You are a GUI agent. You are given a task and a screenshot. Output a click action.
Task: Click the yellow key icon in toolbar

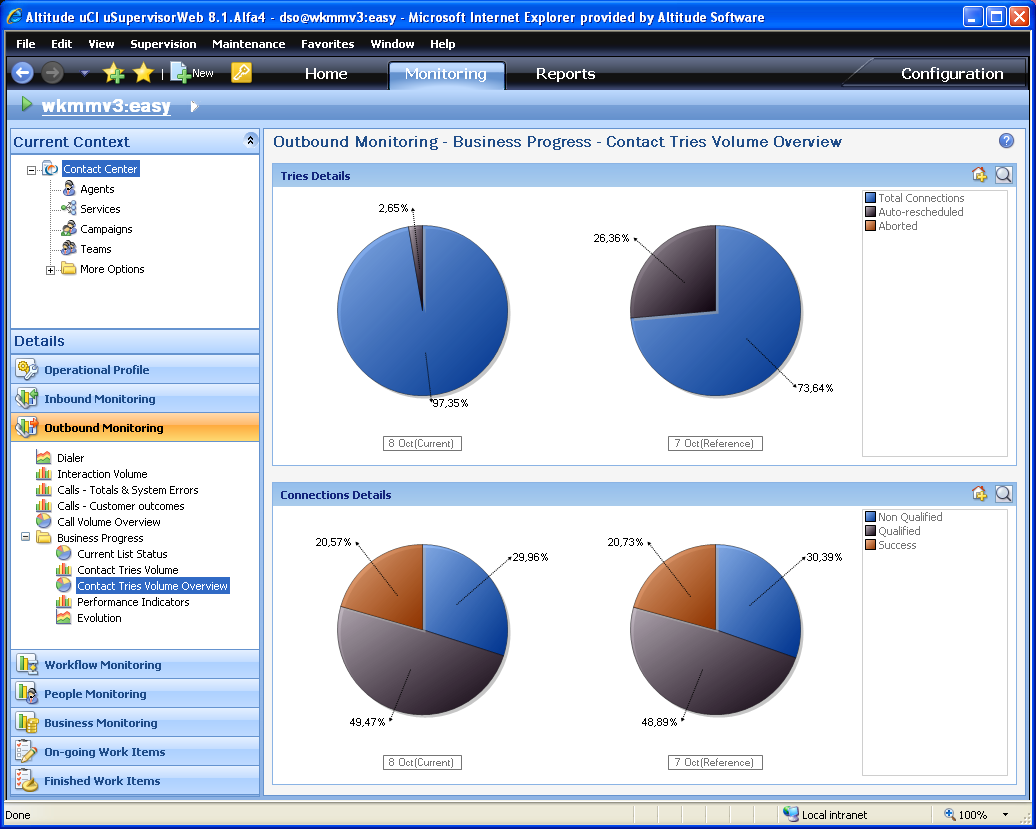pyautogui.click(x=241, y=73)
